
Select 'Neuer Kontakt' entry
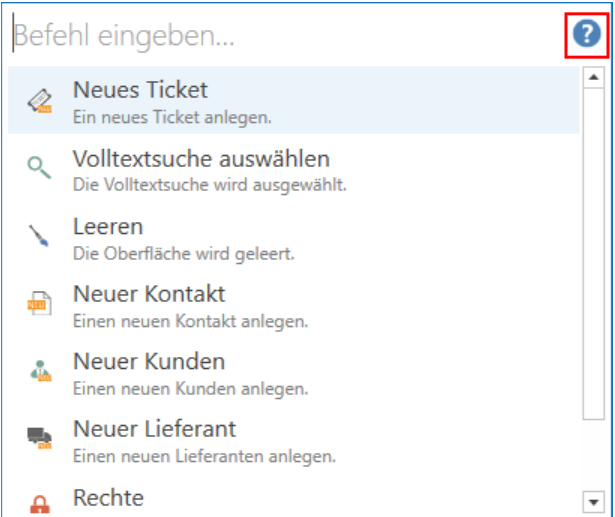(149, 294)
